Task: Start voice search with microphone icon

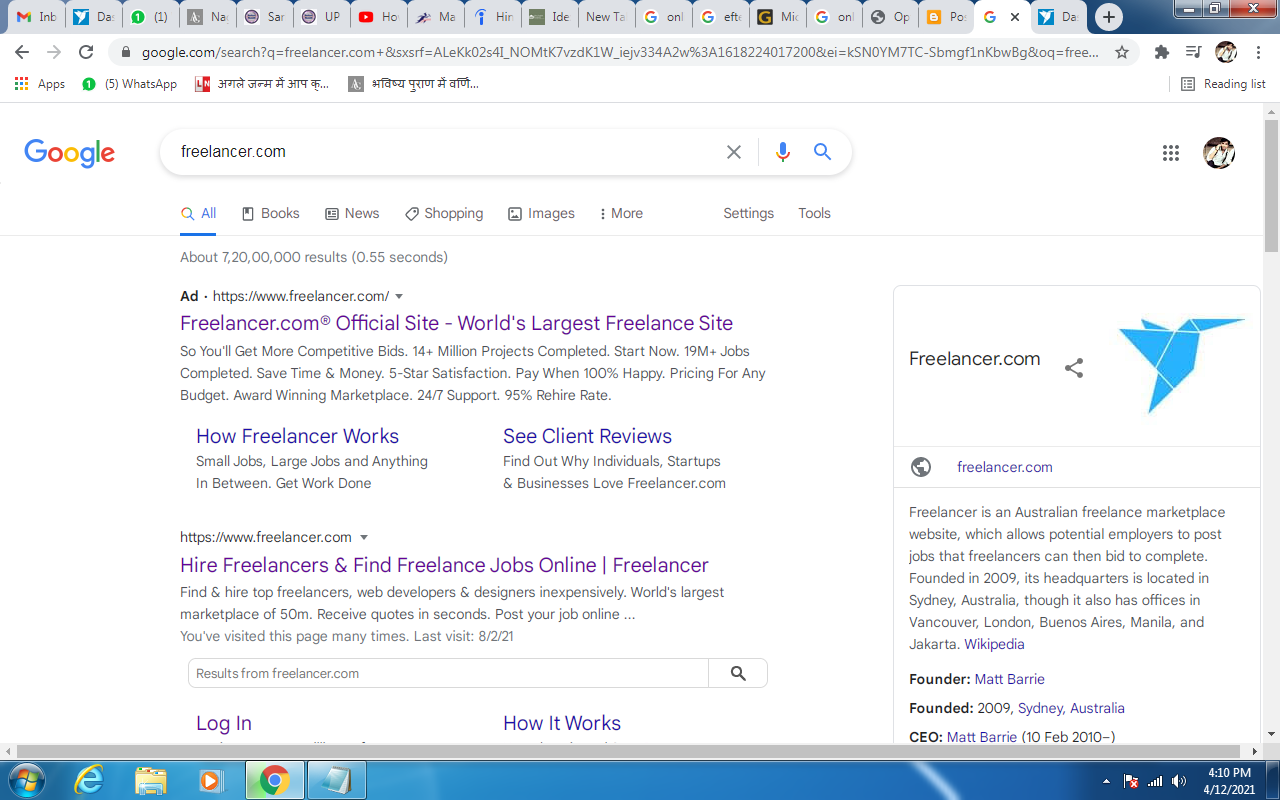Action: click(782, 152)
